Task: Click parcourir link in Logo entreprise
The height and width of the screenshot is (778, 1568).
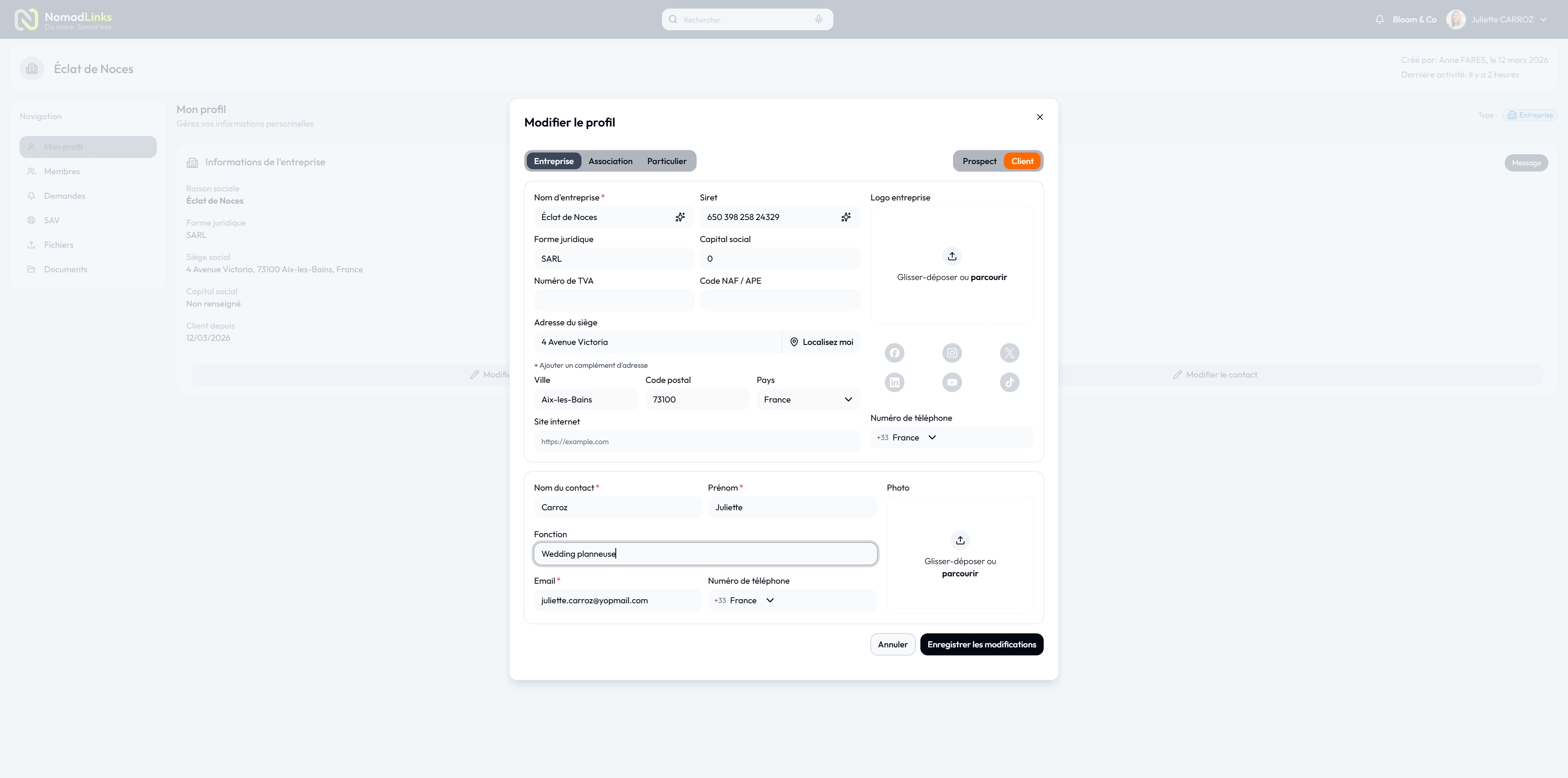Action: pyautogui.click(x=989, y=278)
